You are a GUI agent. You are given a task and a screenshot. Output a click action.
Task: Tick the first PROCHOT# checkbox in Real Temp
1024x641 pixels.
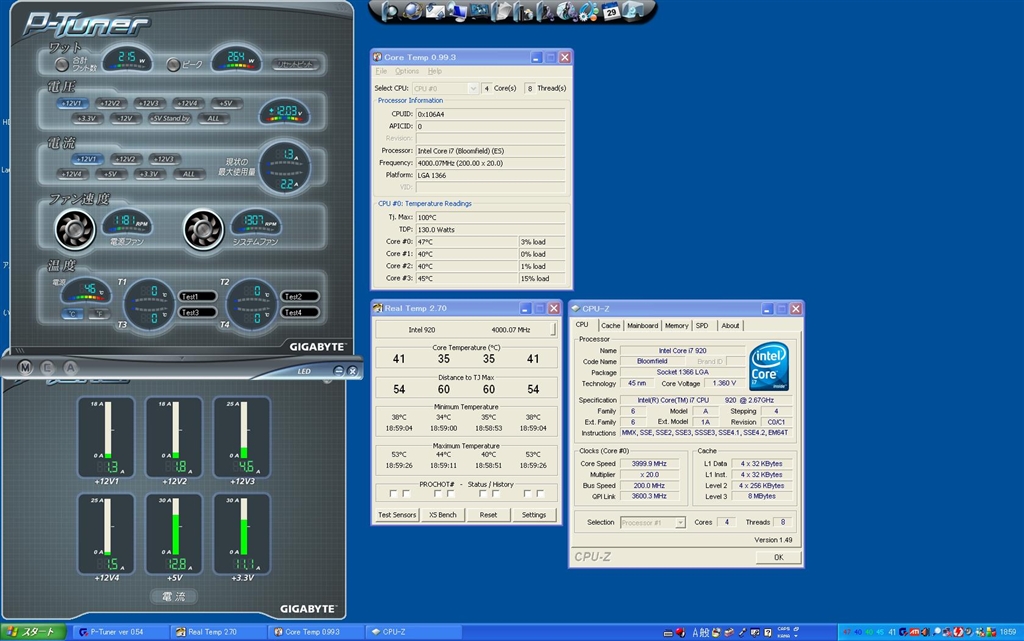(x=393, y=493)
